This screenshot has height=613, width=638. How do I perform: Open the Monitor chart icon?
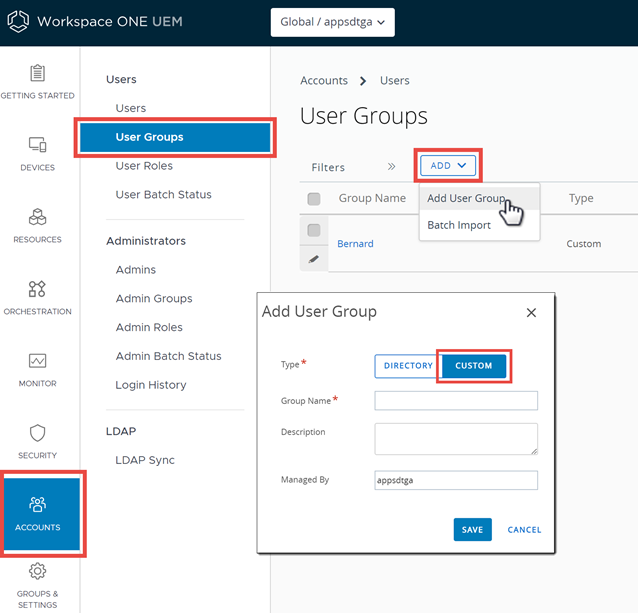click(37, 361)
